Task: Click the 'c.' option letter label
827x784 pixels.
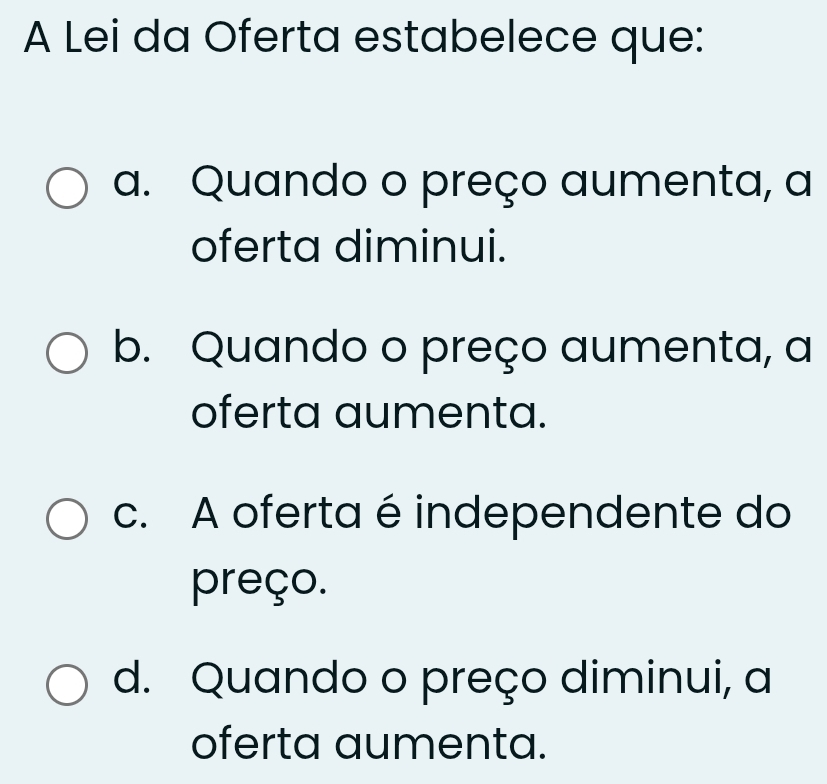Action: click(x=136, y=517)
